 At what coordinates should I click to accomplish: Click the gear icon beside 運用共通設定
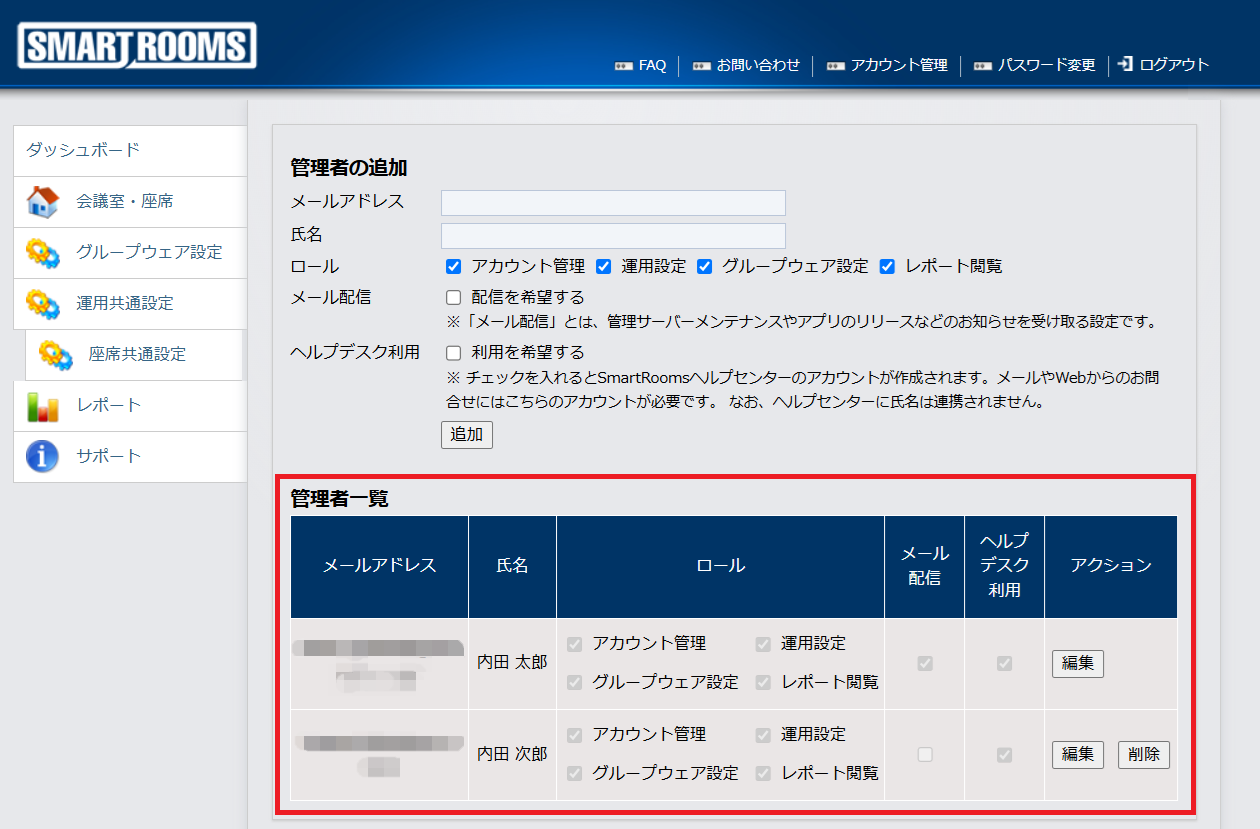pos(42,303)
